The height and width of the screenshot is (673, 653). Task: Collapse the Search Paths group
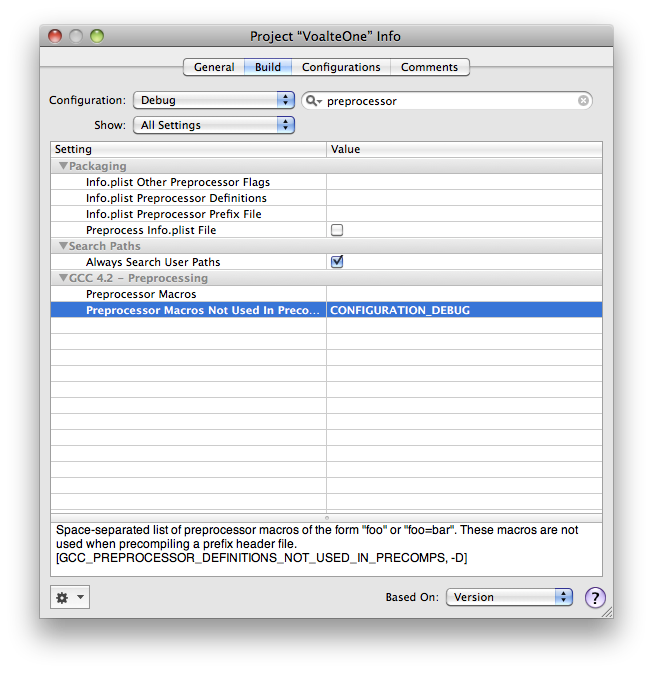63,246
